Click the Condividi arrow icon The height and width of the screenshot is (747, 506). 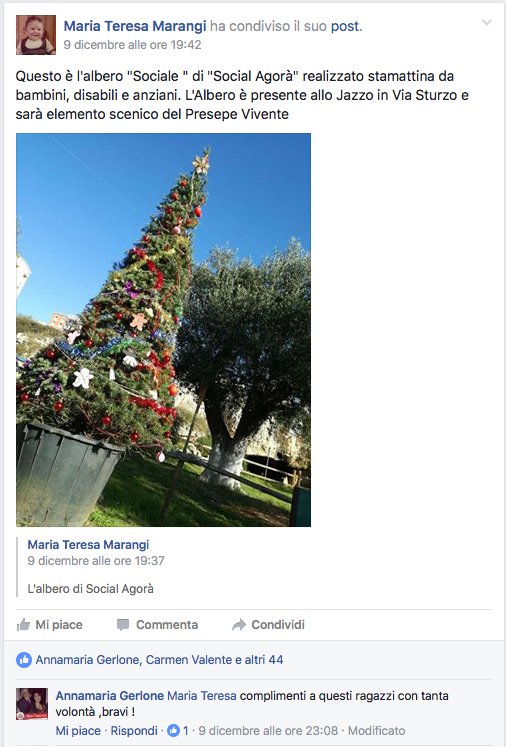[x=239, y=625]
